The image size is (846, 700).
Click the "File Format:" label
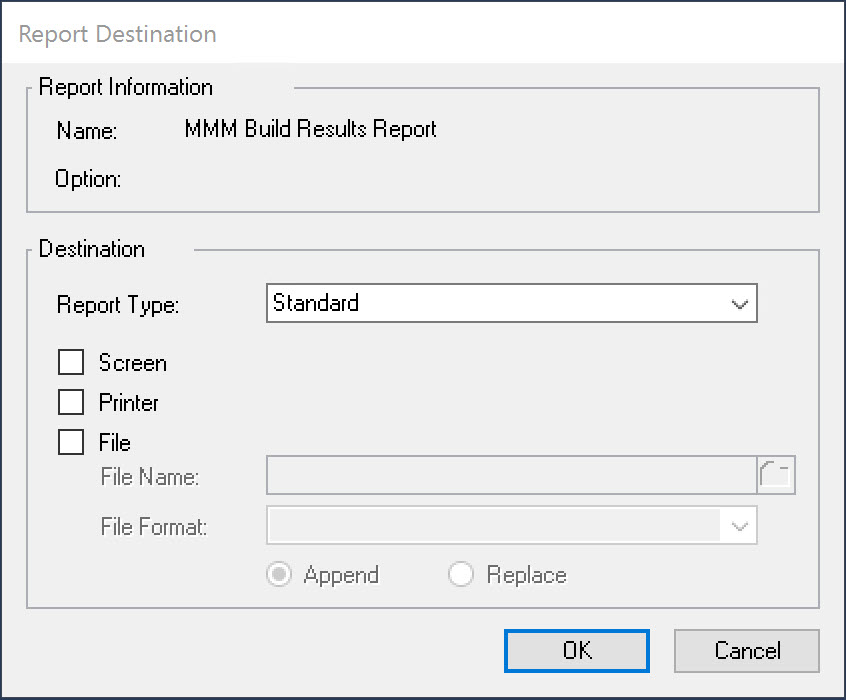154,527
